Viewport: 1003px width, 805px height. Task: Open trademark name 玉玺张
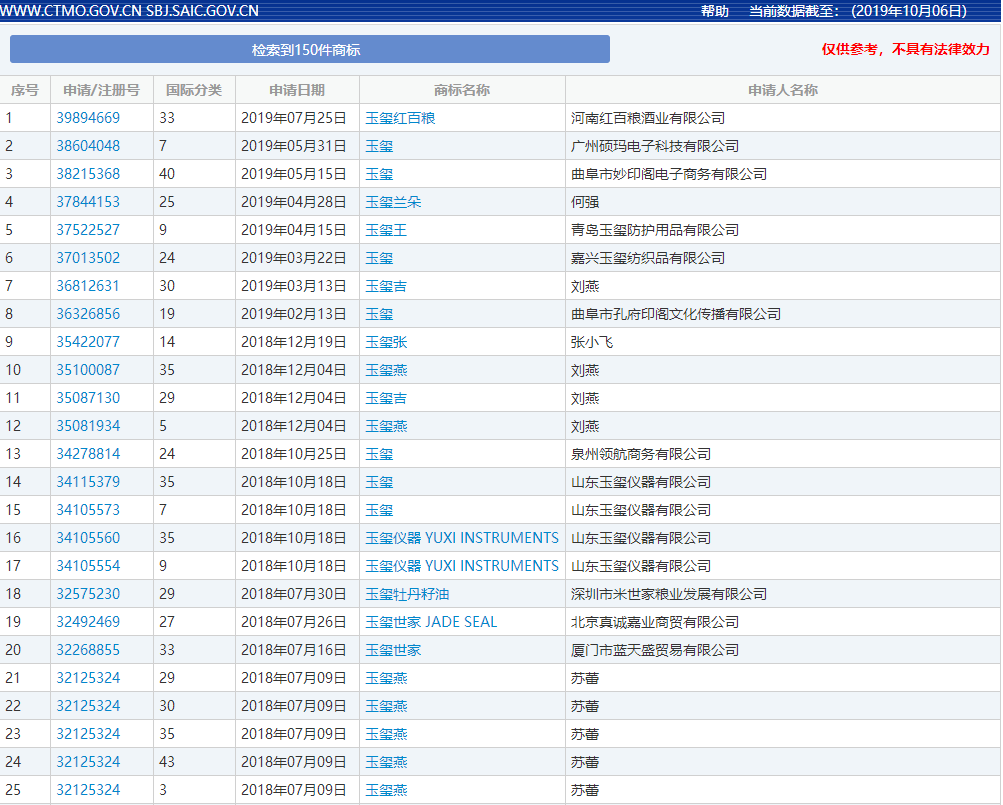tap(386, 342)
